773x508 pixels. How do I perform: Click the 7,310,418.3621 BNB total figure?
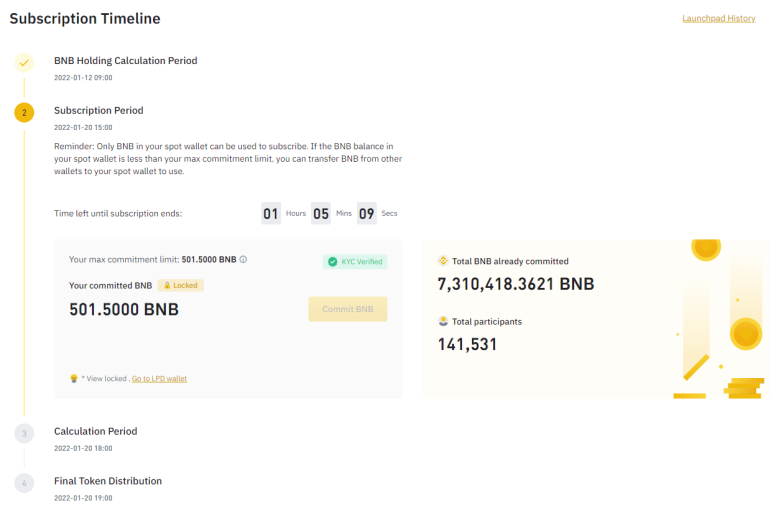click(516, 284)
